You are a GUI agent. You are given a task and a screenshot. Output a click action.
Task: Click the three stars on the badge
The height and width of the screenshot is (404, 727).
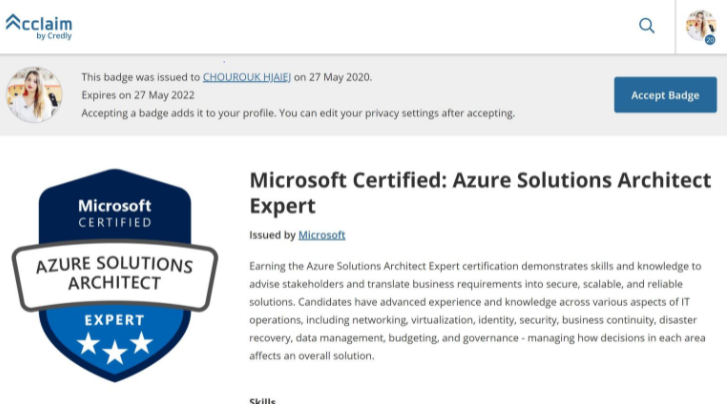tap(114, 346)
